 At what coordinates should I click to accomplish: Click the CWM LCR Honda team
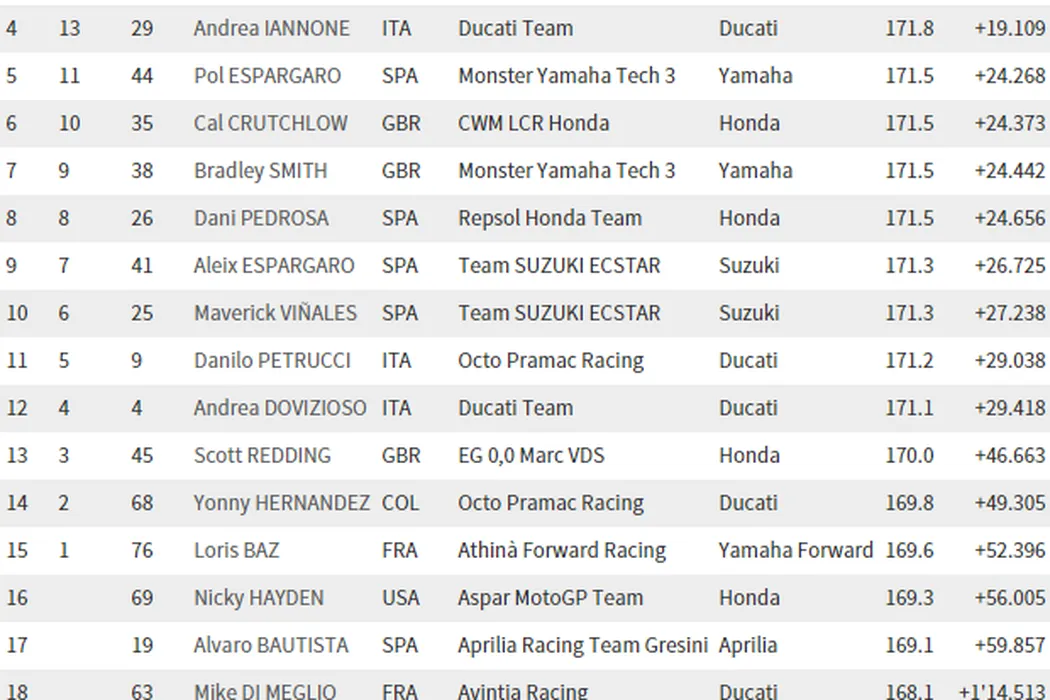point(533,123)
